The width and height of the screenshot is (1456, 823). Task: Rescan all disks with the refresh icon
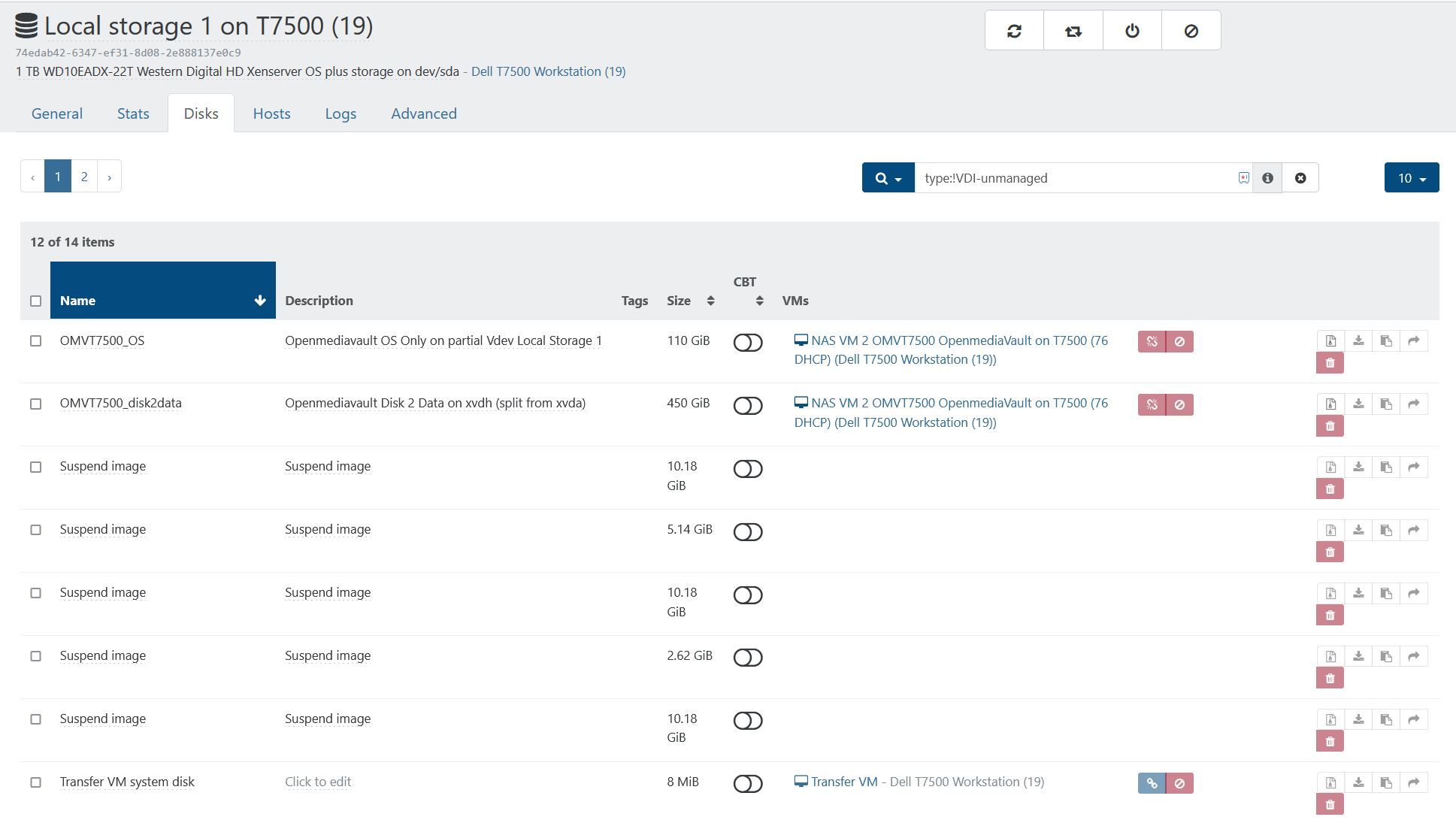(1014, 31)
